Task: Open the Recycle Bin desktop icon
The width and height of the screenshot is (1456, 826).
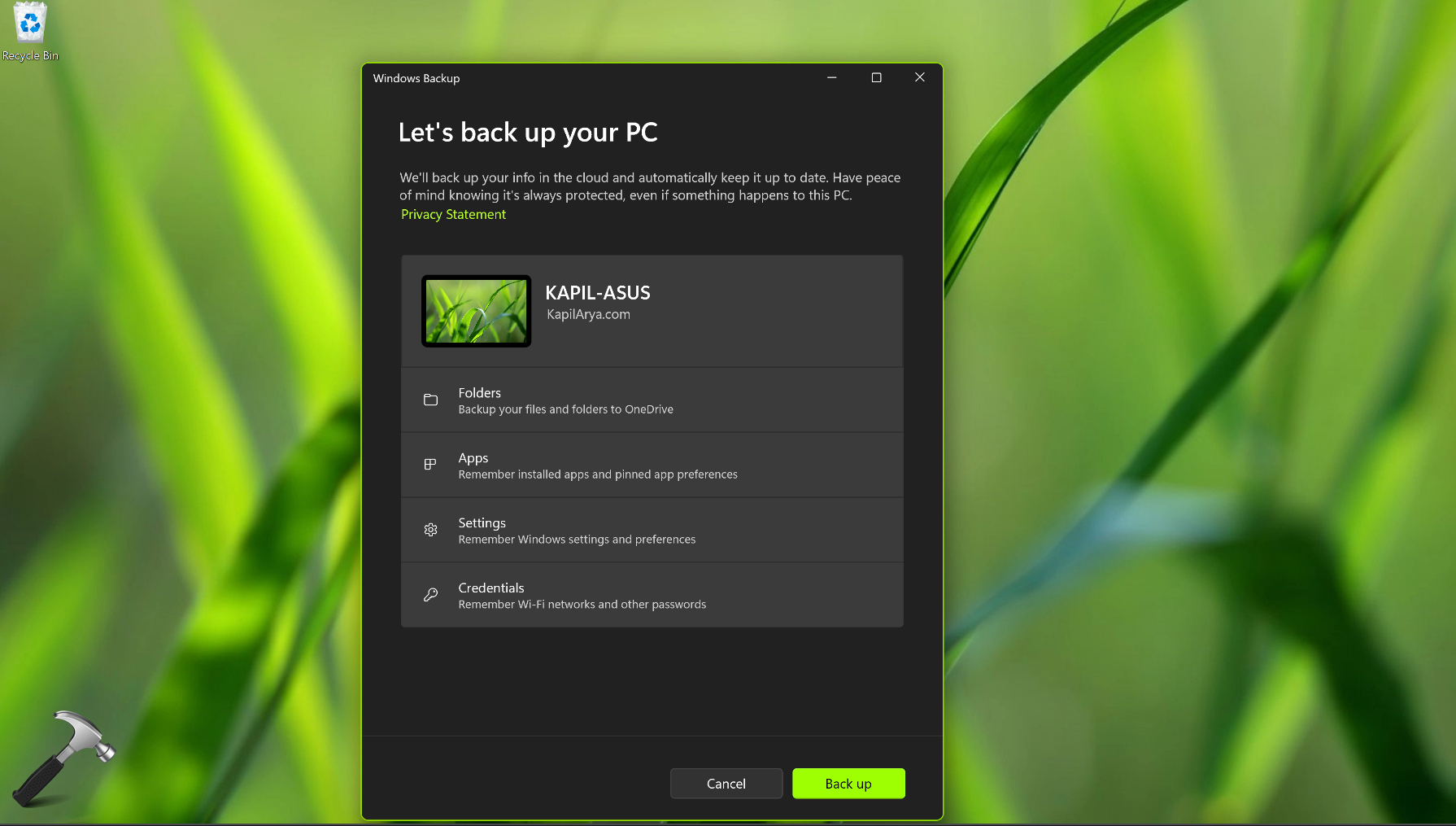Action: 30,33
